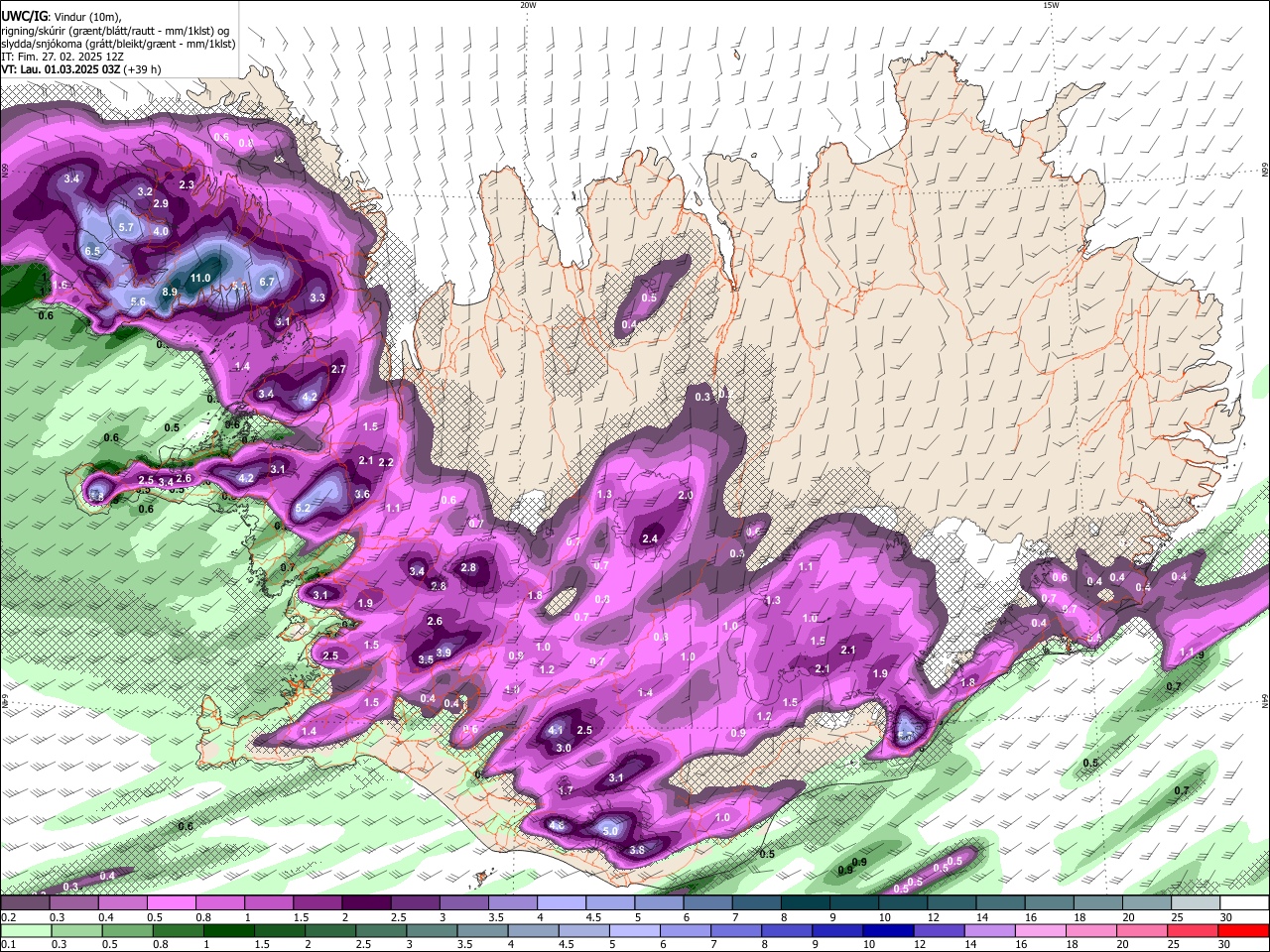This screenshot has height=952, width=1270.
Task: Click the mauve swatch labelled 0.2 in upper legend
Action: (x=25, y=903)
